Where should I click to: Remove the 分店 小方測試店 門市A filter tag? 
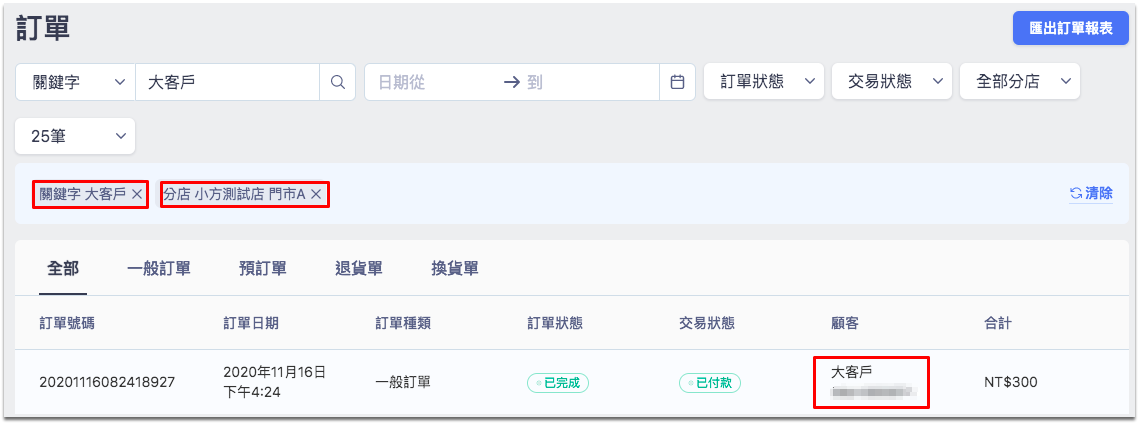tap(316, 194)
